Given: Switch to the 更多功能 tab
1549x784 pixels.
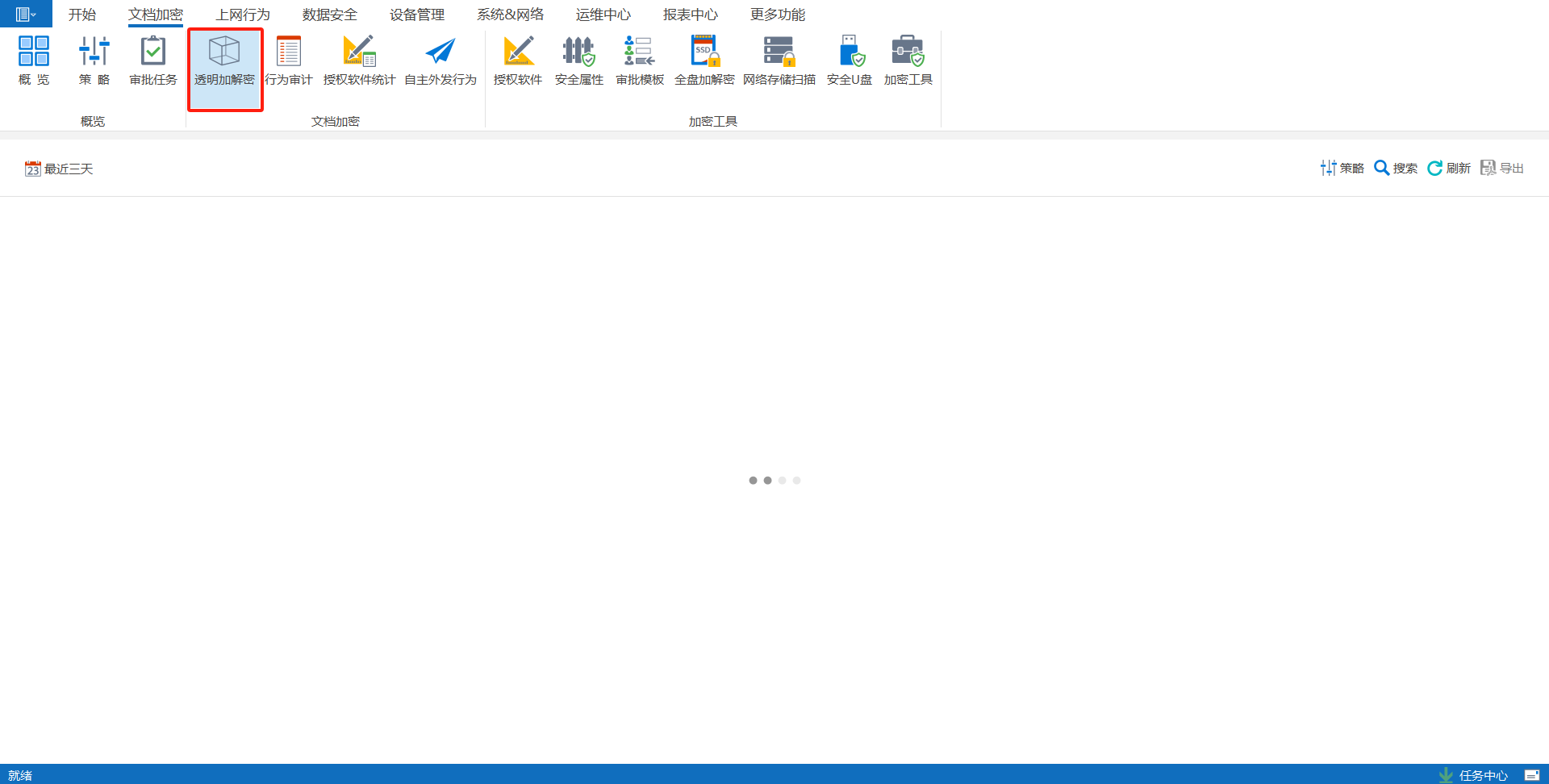Looking at the screenshot, I should tap(778, 15).
